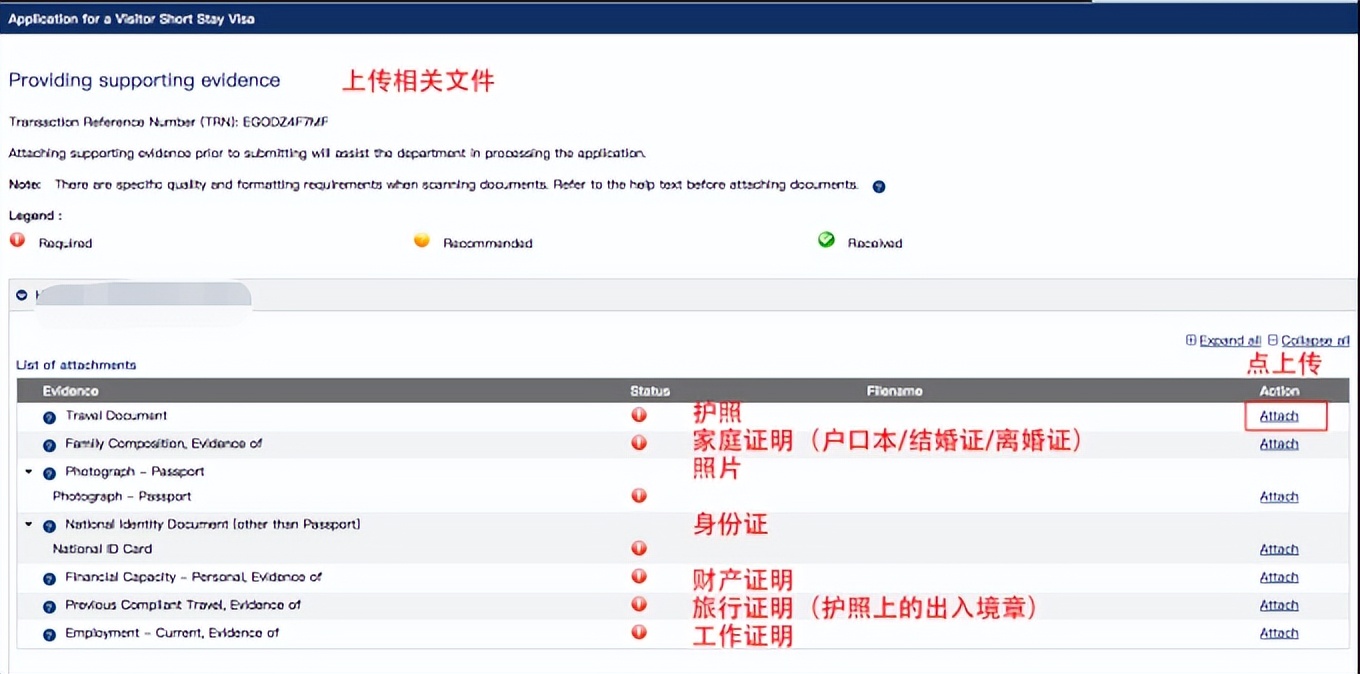Open help icon beside Previous Compliant Travel
This screenshot has width=1360, height=674.
(49, 607)
